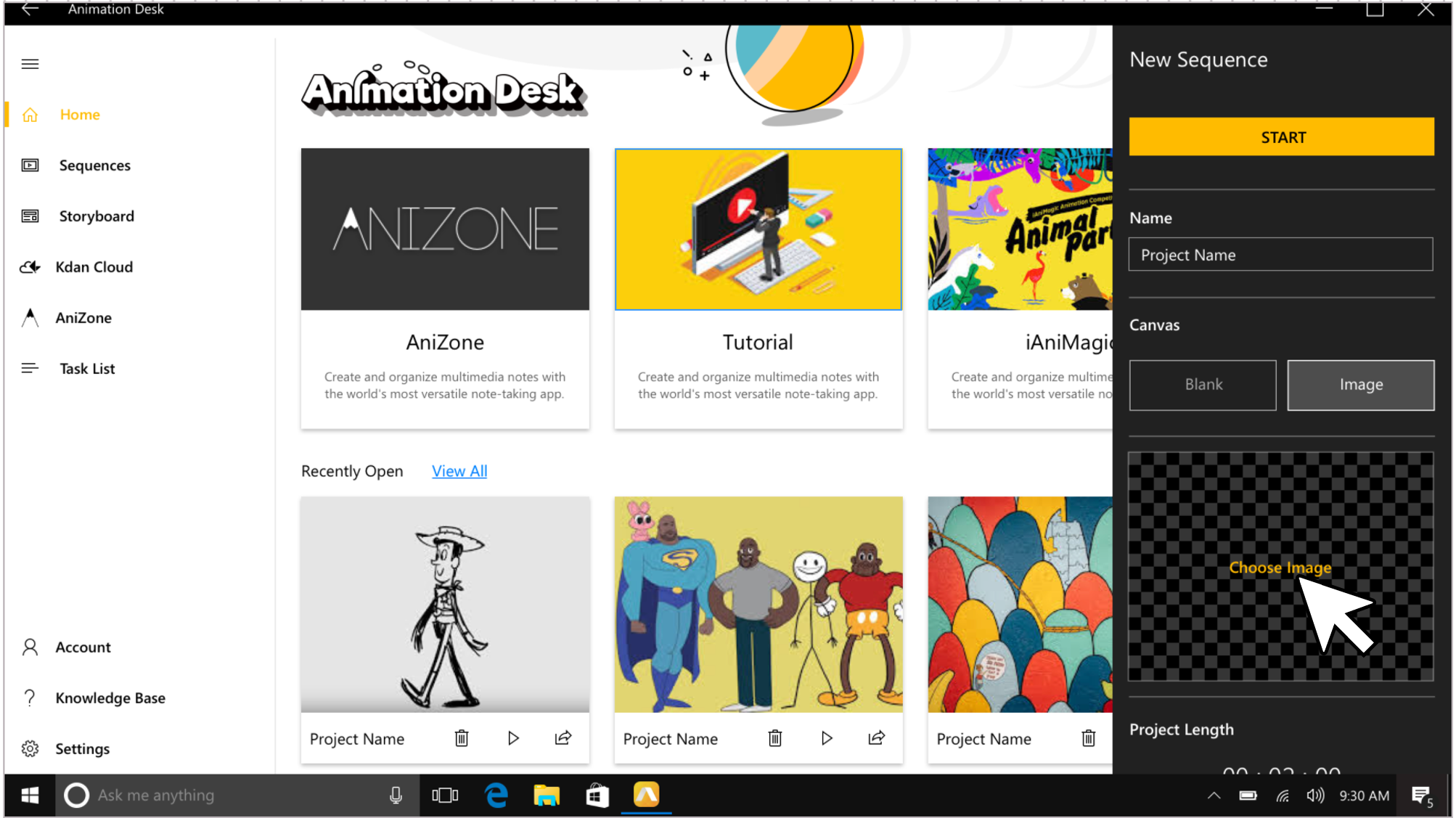
Task: Open Windows Store from taskbar
Action: coord(597,795)
